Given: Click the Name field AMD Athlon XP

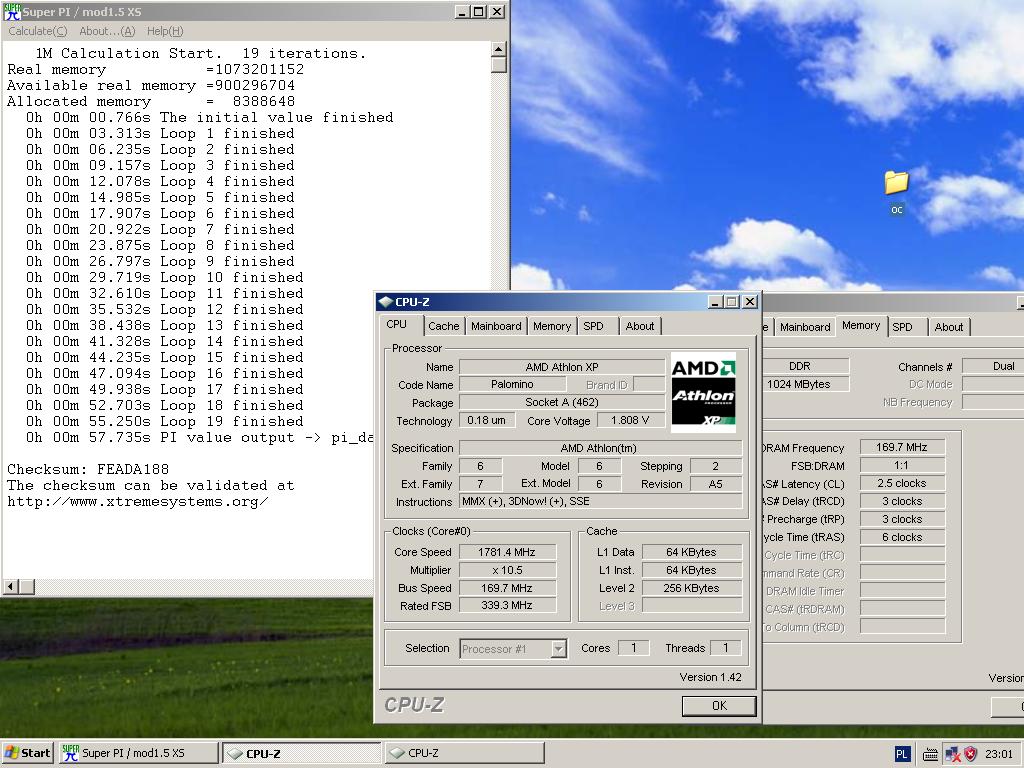Looking at the screenshot, I should [562, 367].
